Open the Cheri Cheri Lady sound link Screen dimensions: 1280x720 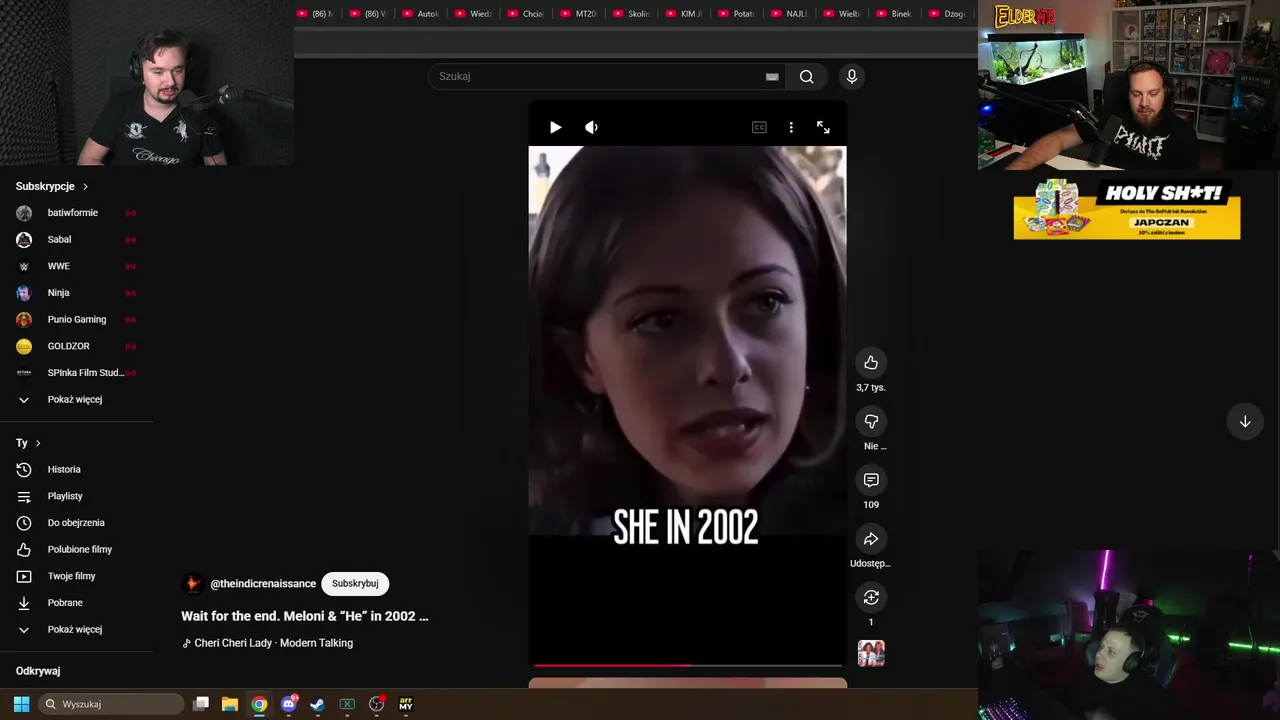273,643
